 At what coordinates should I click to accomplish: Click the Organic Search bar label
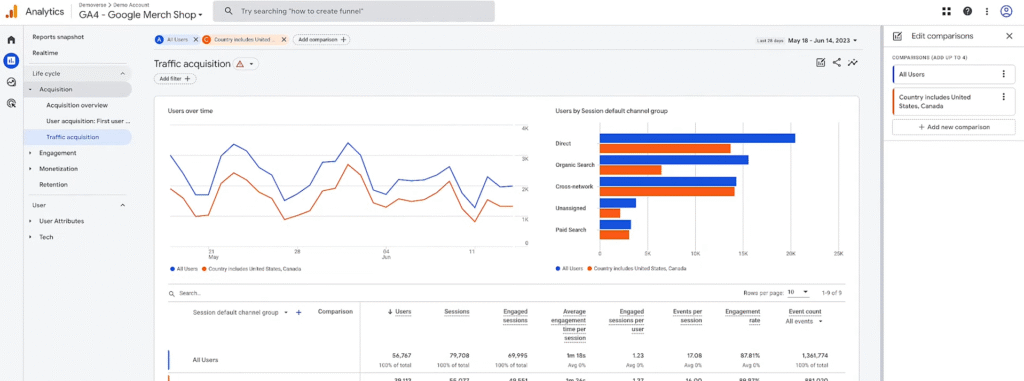pos(575,165)
